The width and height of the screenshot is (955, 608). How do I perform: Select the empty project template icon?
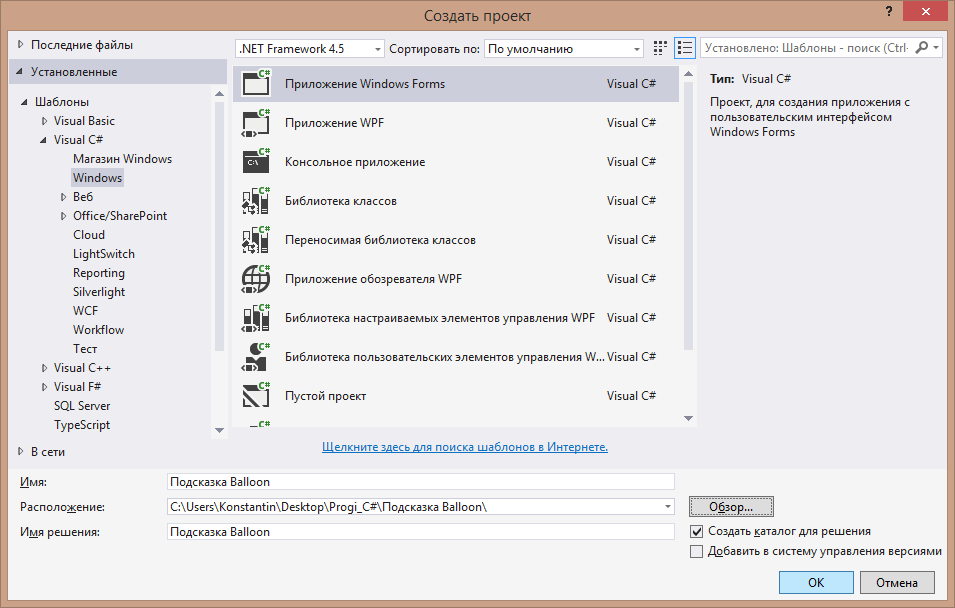[x=256, y=395]
